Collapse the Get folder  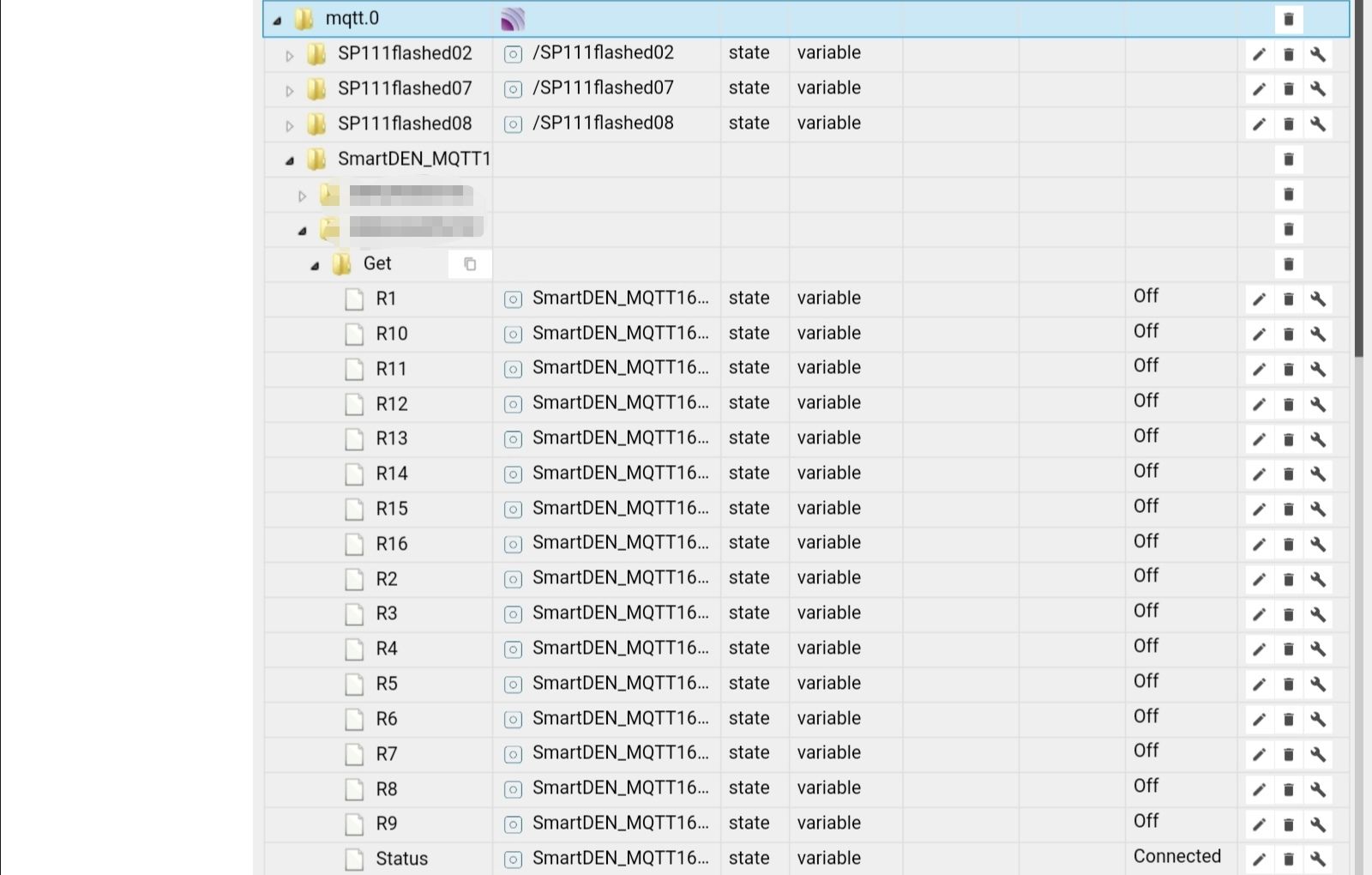(x=315, y=266)
